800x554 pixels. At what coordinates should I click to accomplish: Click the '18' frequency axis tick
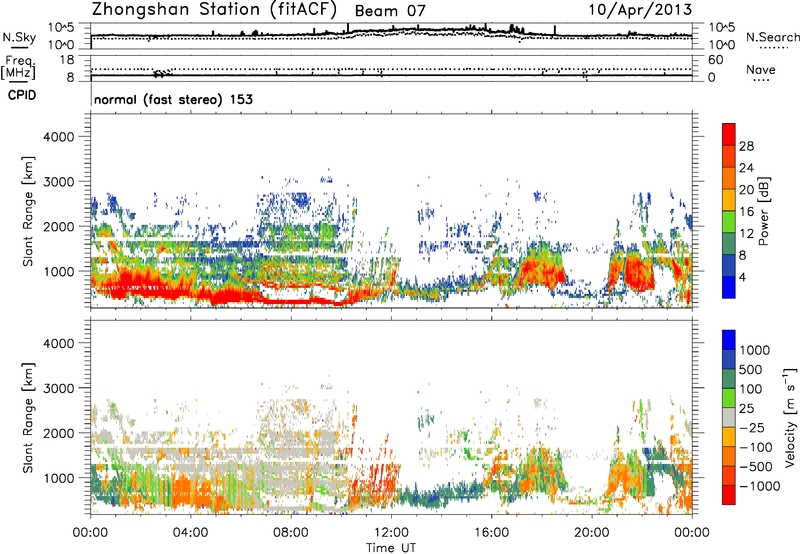[x=67, y=60]
